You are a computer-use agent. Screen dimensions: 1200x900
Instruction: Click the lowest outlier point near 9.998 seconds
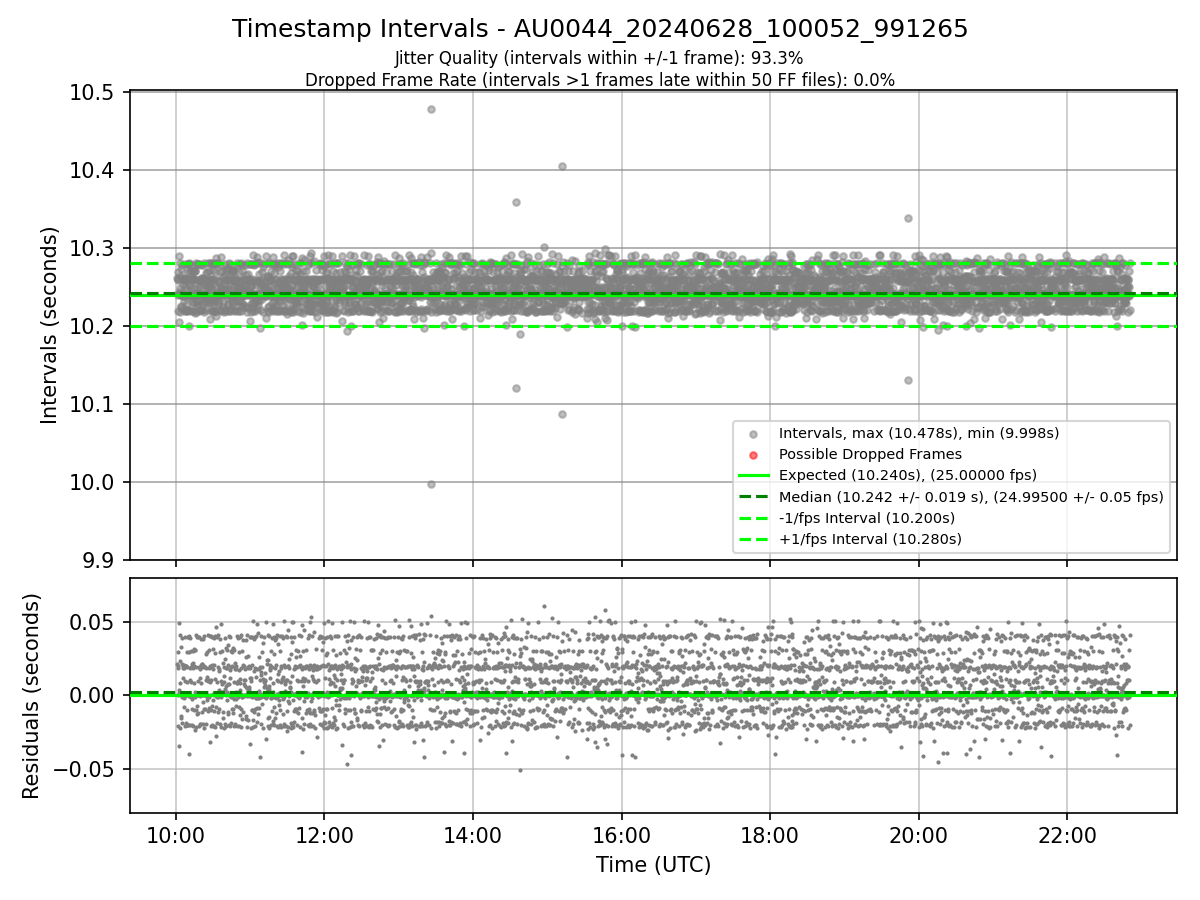(431, 484)
